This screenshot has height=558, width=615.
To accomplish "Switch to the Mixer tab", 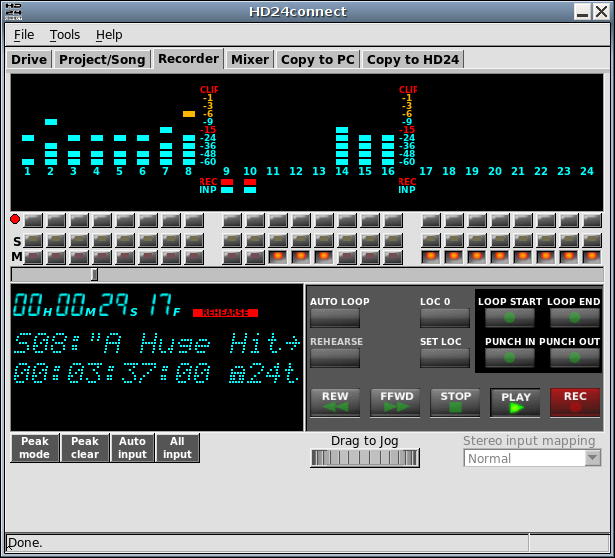I will (250, 59).
